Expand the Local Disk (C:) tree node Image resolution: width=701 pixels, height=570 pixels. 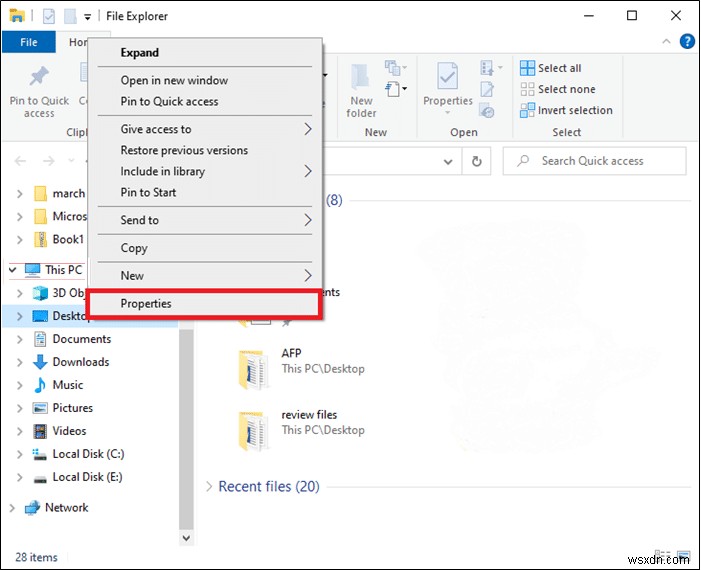coord(19,454)
